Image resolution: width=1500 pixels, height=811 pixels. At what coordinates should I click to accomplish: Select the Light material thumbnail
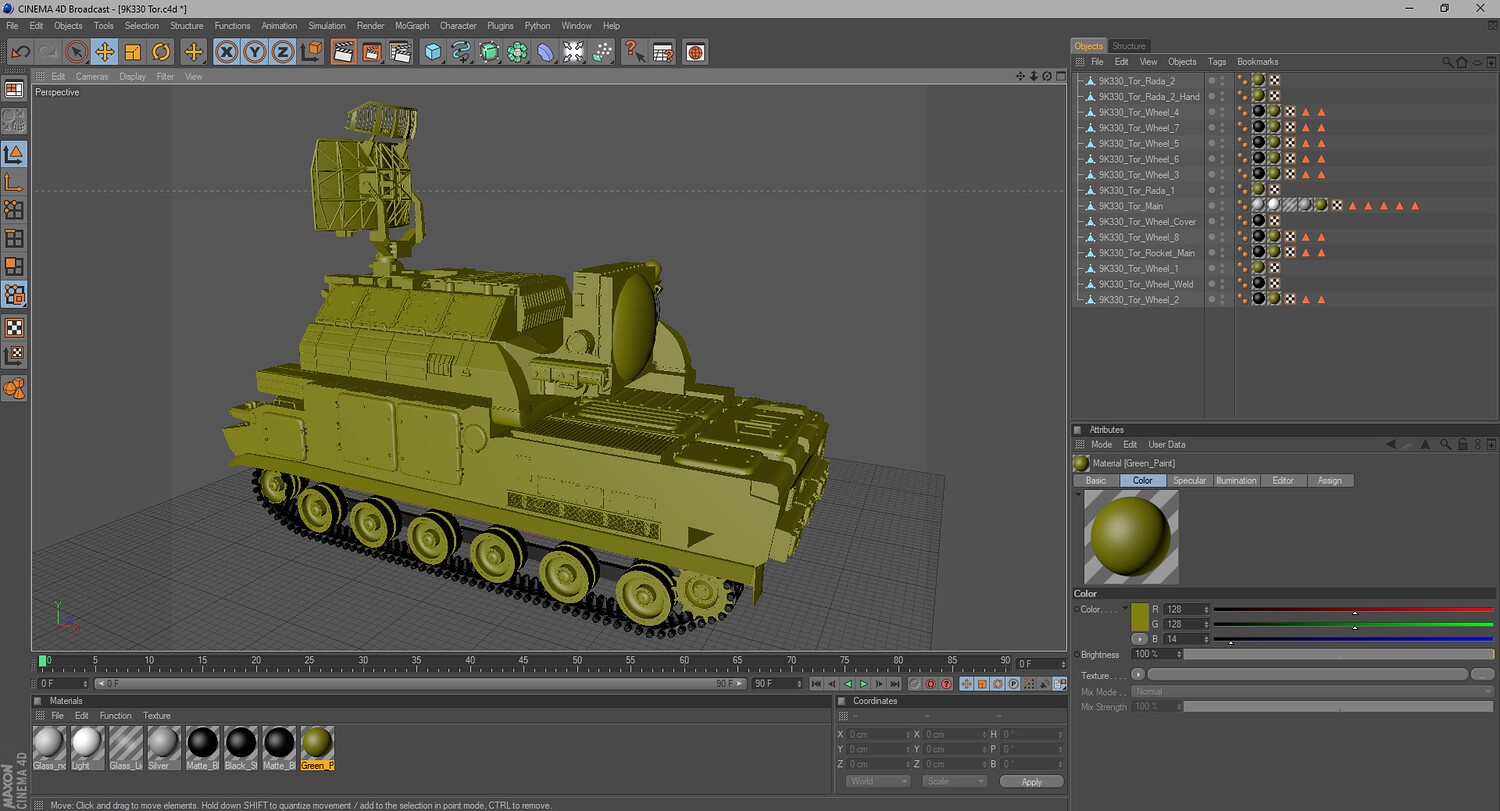click(x=87, y=748)
